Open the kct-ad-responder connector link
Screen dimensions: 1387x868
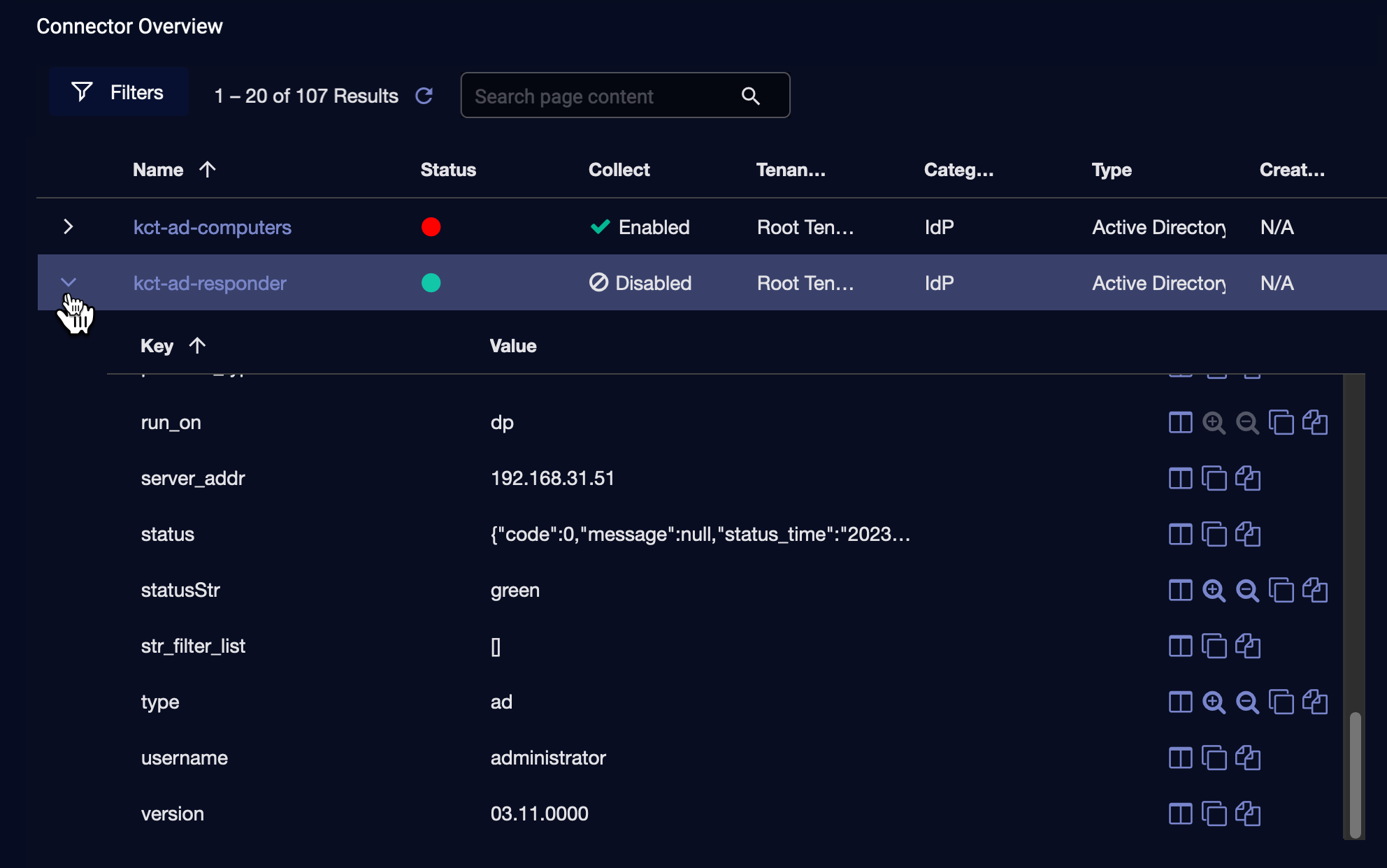point(210,283)
